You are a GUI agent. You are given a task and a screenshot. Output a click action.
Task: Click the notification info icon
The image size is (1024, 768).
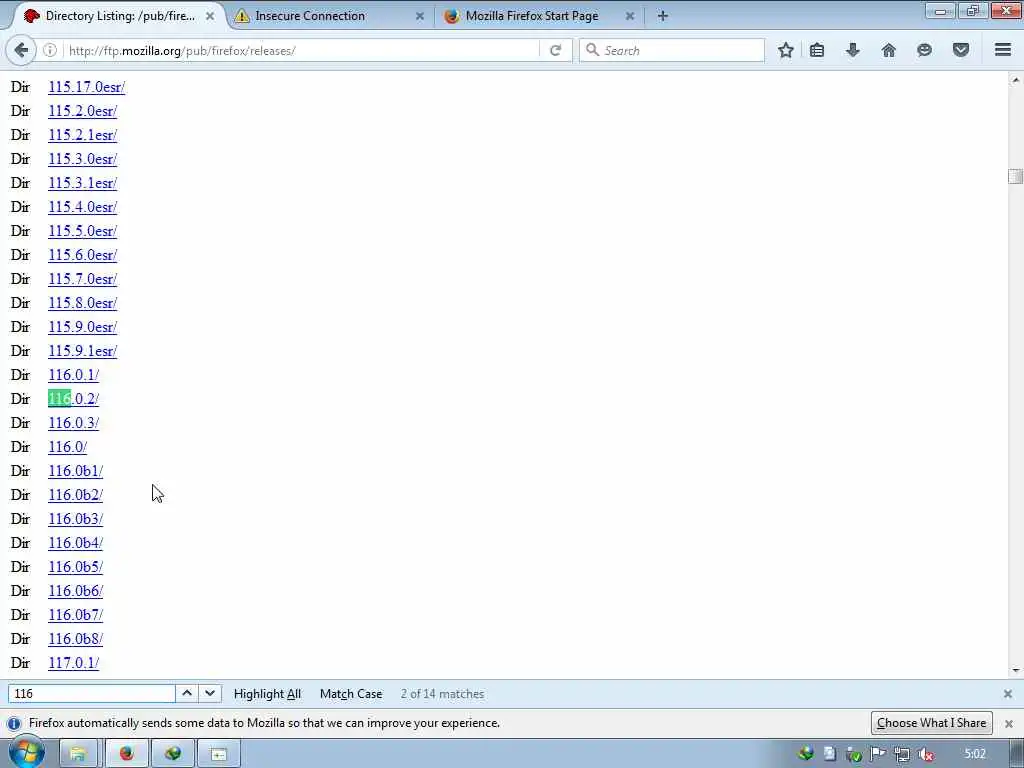pos(14,724)
